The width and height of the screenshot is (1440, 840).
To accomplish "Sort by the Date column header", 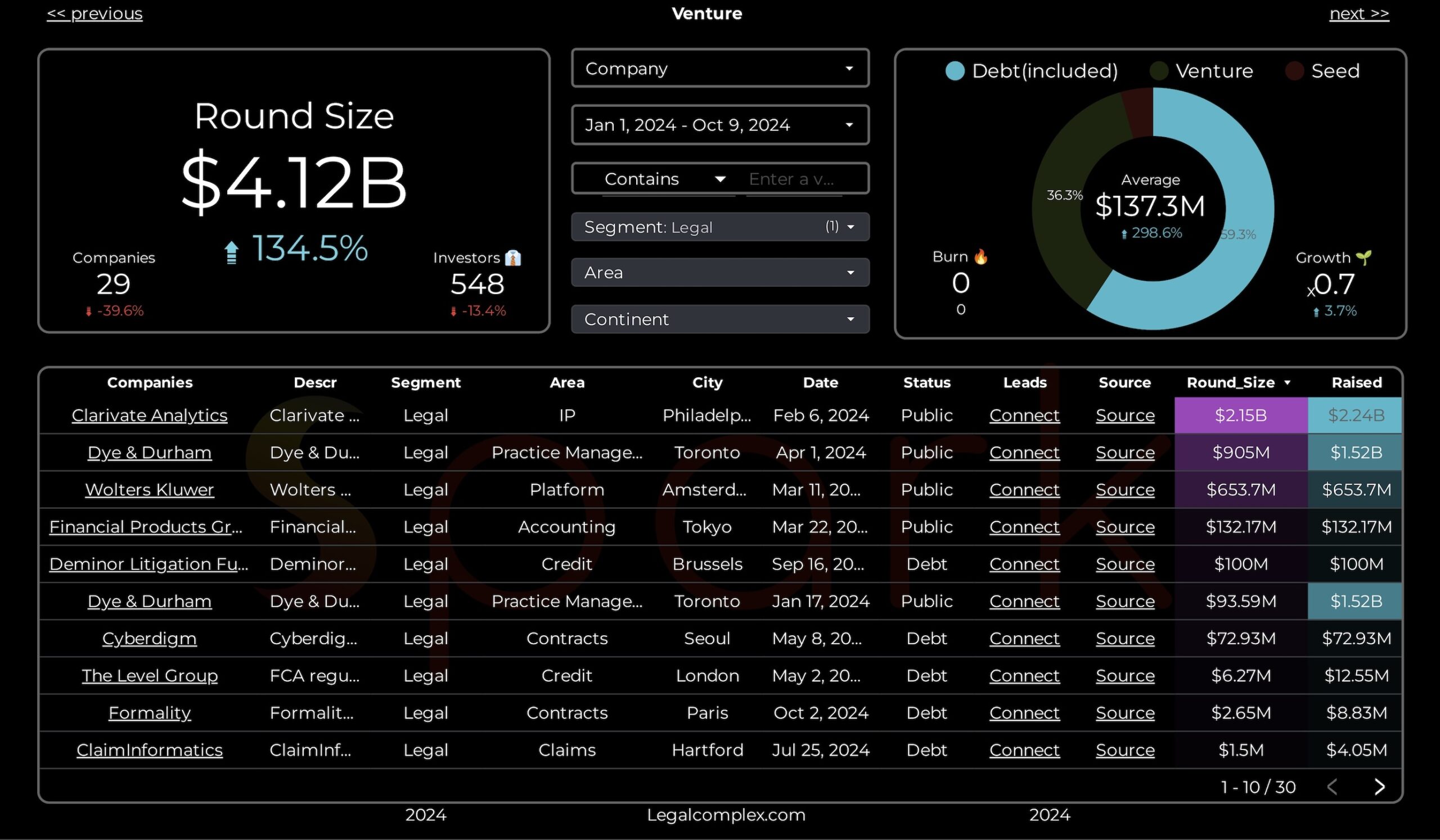I will pyautogui.click(x=821, y=382).
